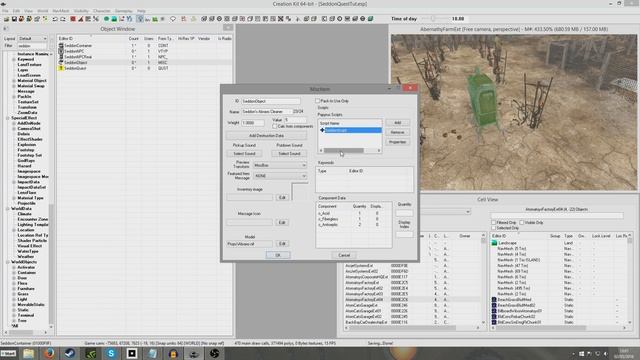Click the Firefox taskbar icon
Image resolution: width=640 pixels, height=360 pixels.
click(x=49, y=353)
